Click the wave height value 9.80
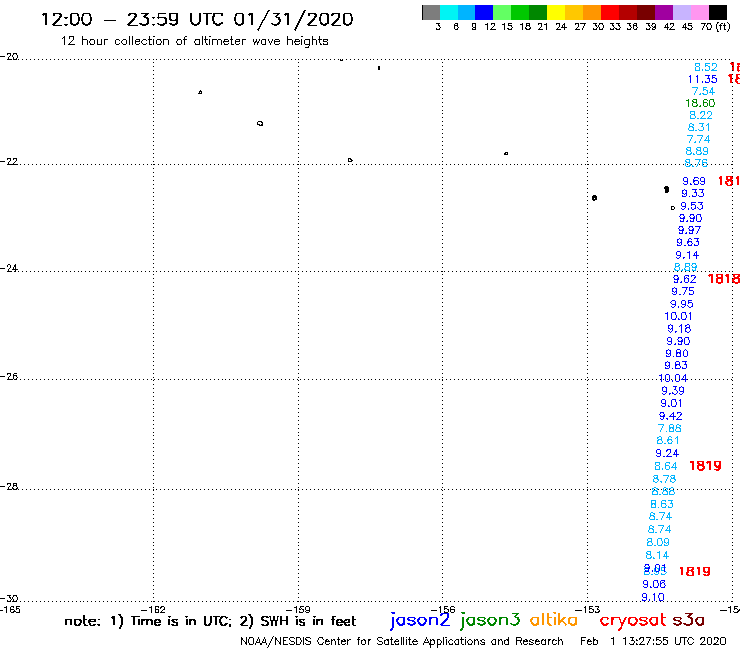Image resolution: width=740 pixels, height=650 pixels. point(677,354)
